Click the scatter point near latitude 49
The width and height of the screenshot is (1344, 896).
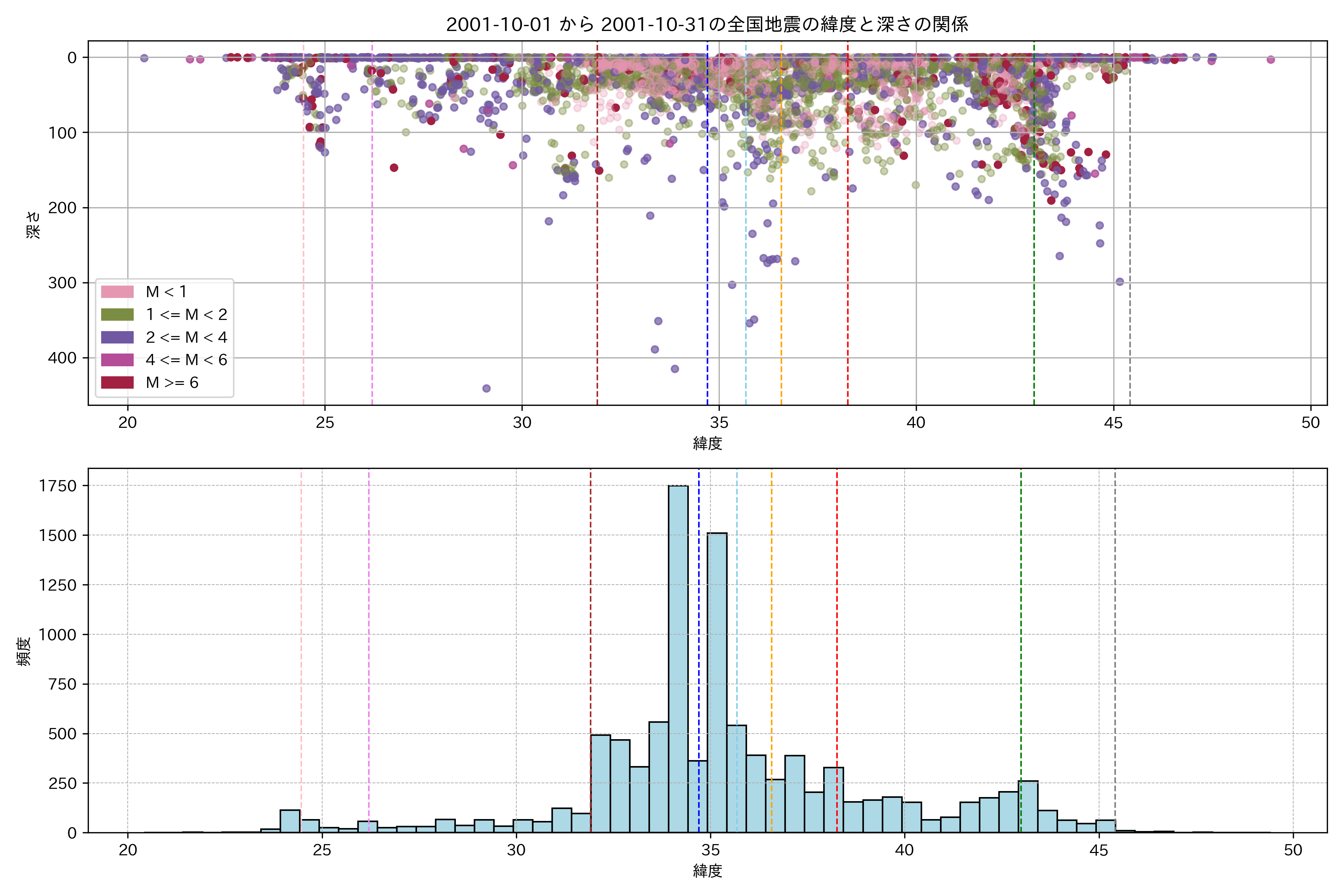[1270, 59]
